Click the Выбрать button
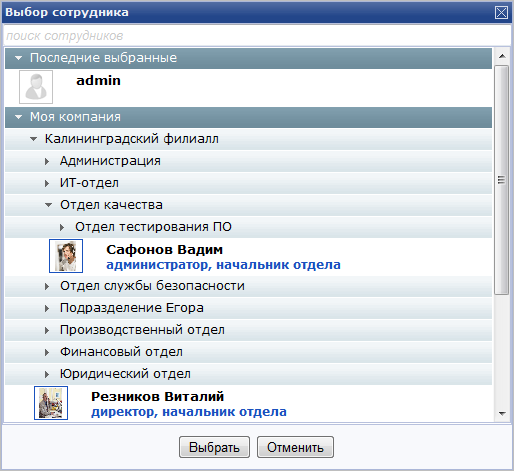Viewport: 514px width, 471px height. point(214,447)
